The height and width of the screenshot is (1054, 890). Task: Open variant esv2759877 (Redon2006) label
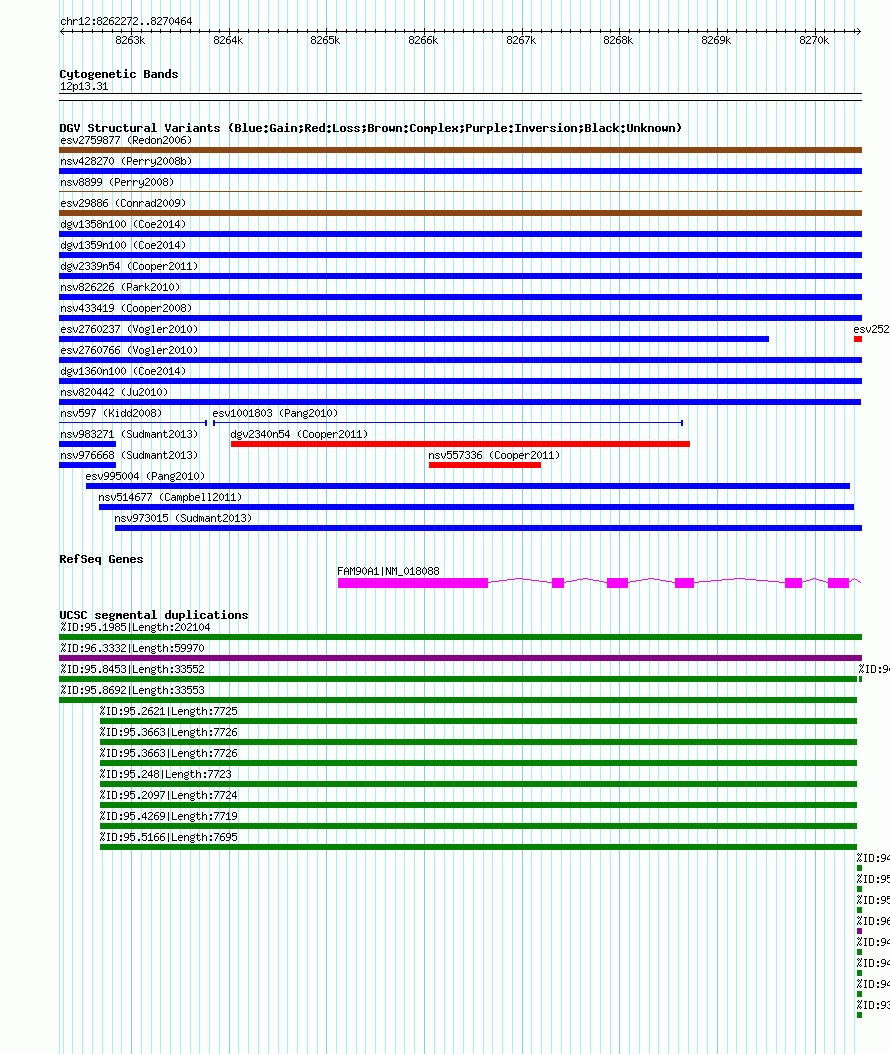126,140
